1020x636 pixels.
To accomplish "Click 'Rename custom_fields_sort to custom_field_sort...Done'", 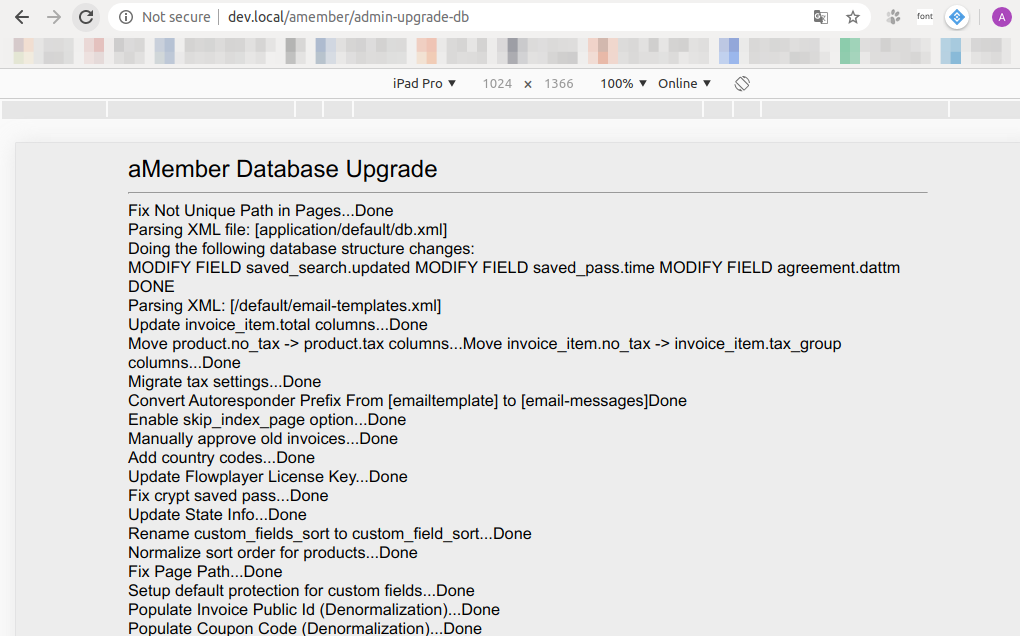I will pos(330,533).
